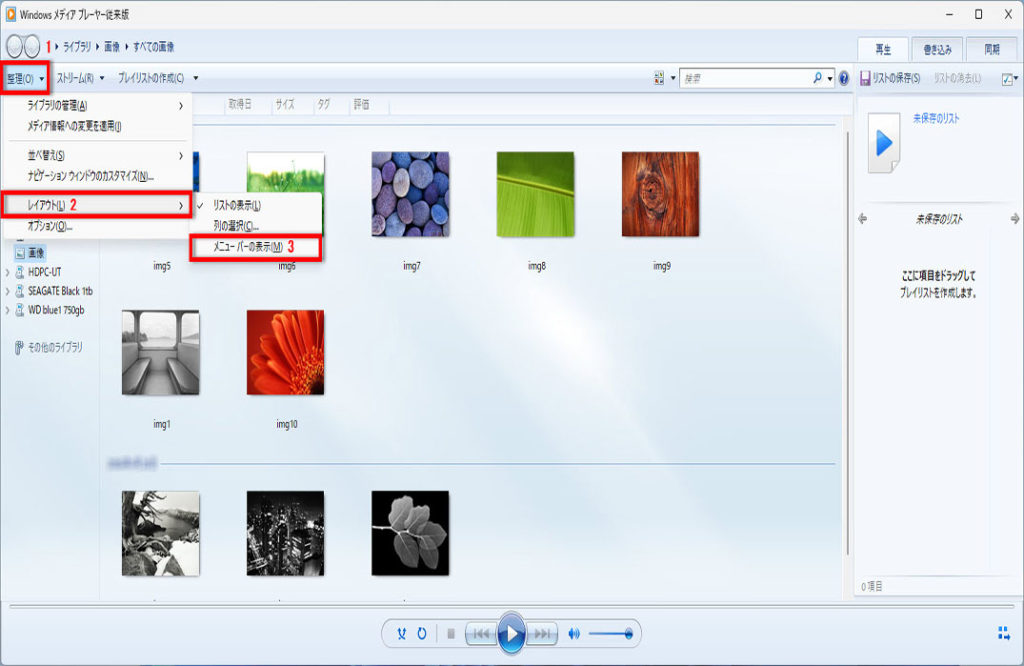Go to the previous track
Viewport: 1024px width, 666px height.
click(x=481, y=633)
